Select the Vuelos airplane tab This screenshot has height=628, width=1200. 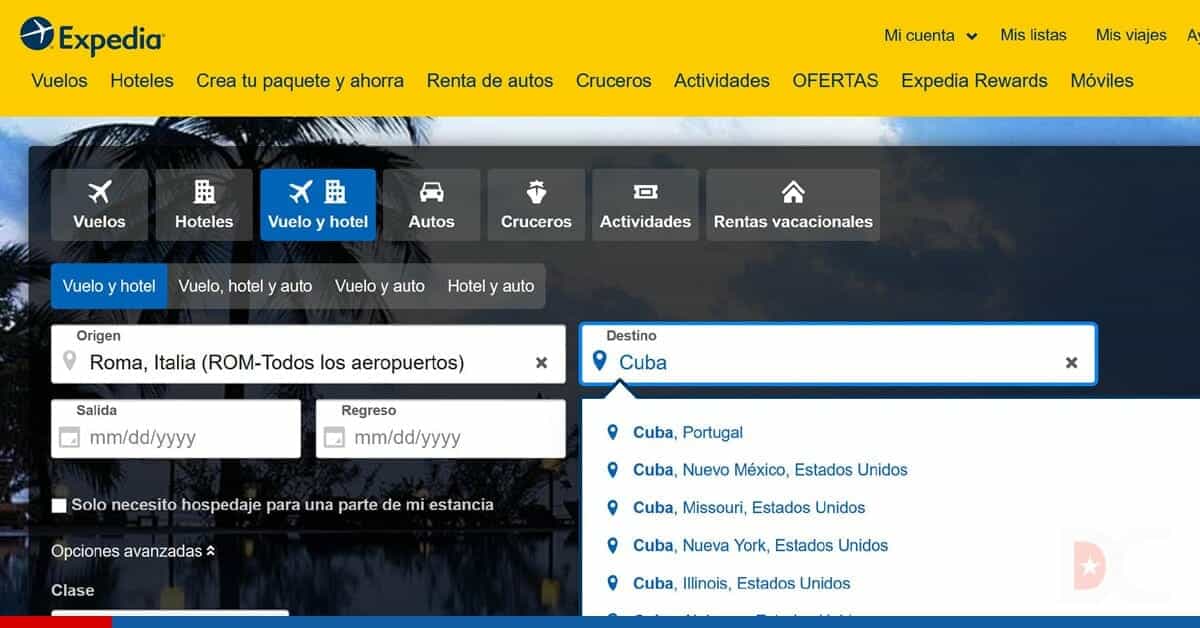tap(99, 205)
